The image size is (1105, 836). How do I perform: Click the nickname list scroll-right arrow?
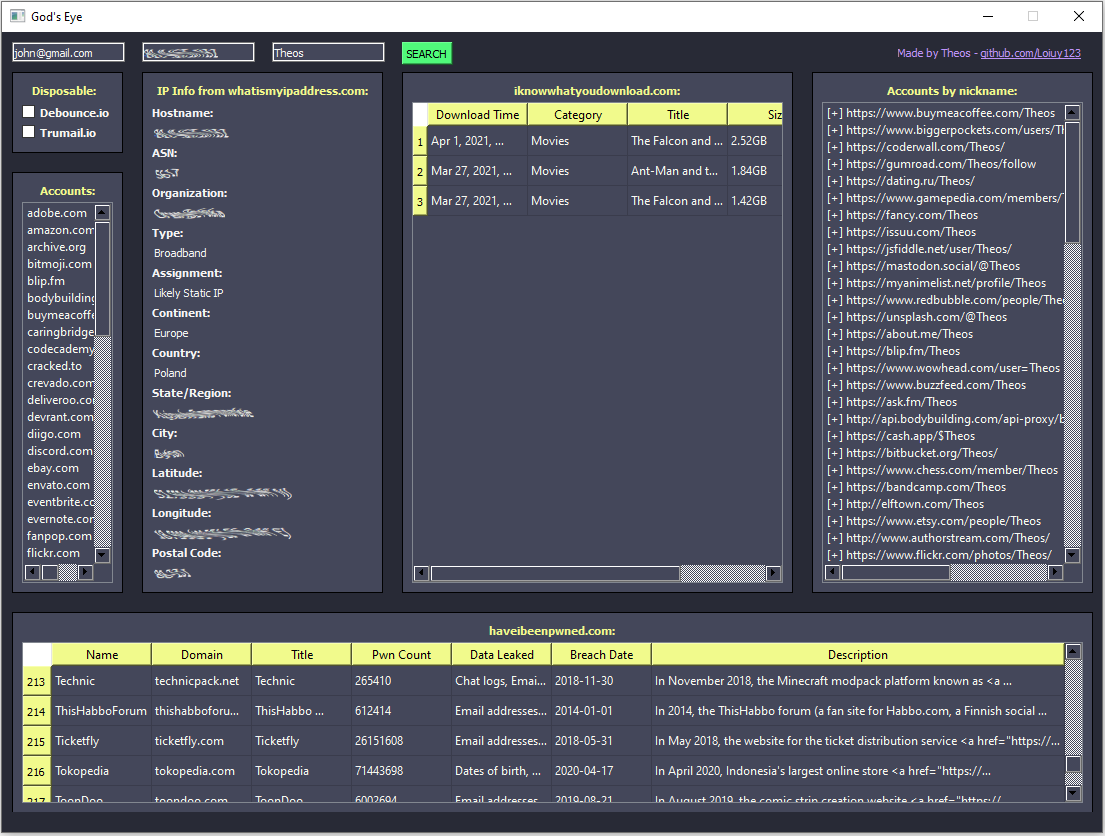click(x=1055, y=572)
